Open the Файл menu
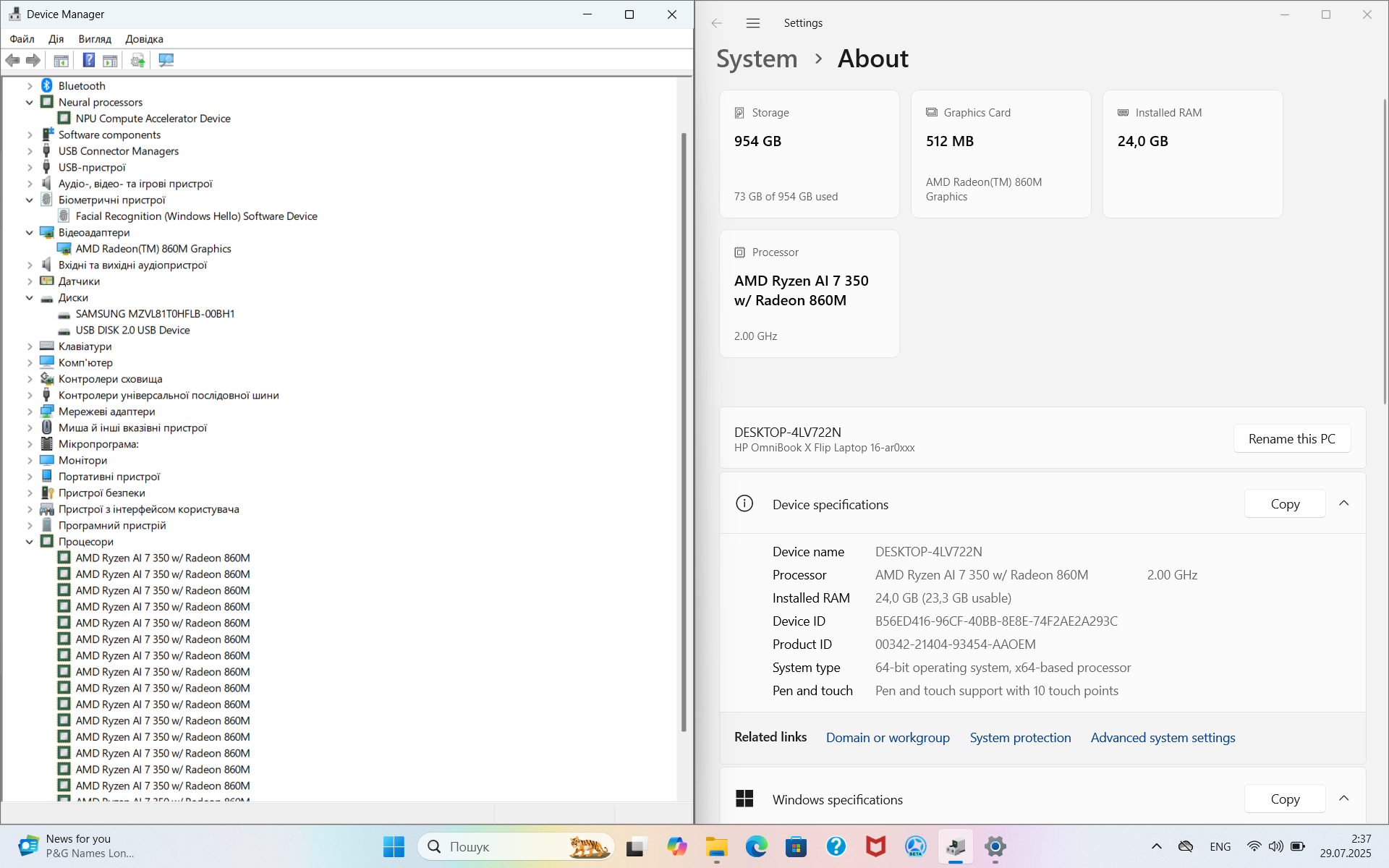Image resolution: width=1389 pixels, height=868 pixels. click(x=22, y=39)
